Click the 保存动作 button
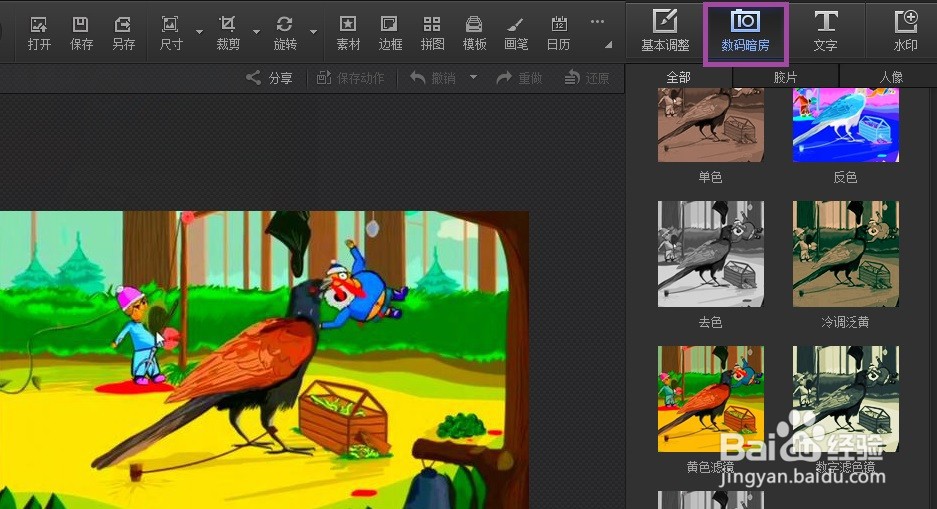 (350, 78)
